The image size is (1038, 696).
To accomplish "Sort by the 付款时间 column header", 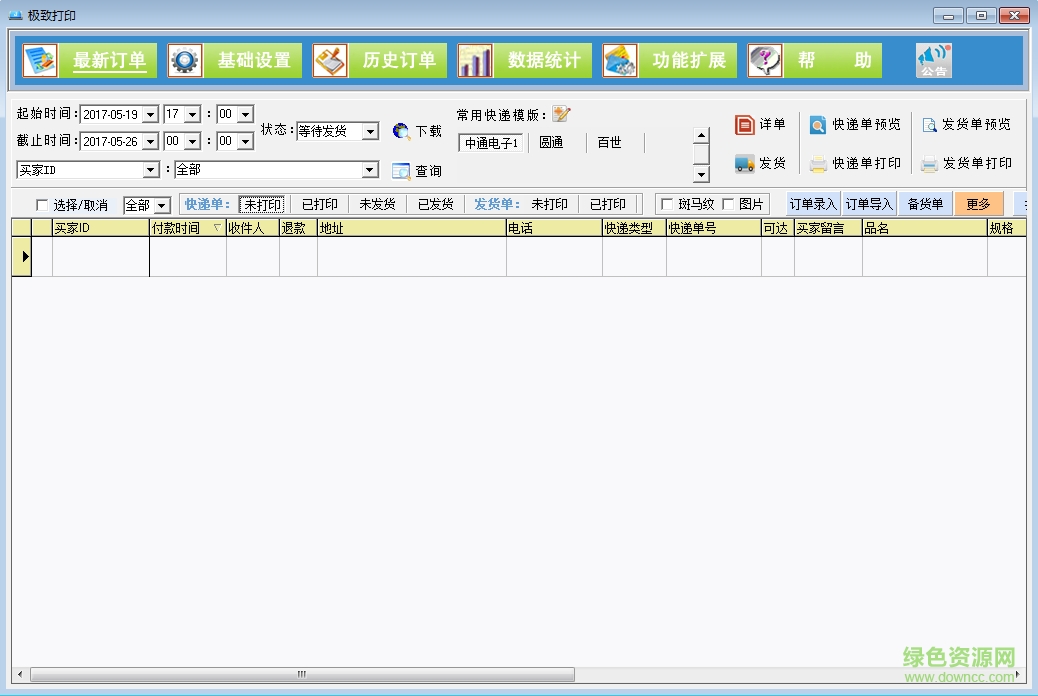I will (x=187, y=228).
